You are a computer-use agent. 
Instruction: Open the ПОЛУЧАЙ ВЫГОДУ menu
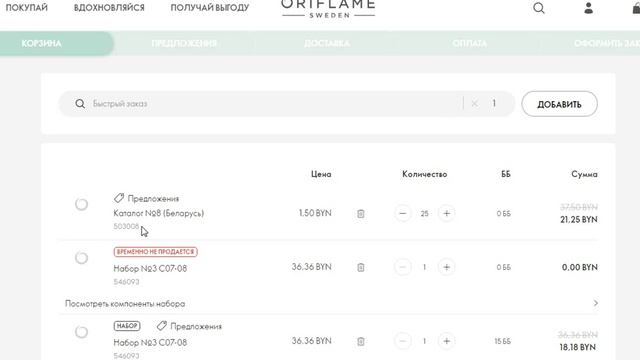coord(209,7)
